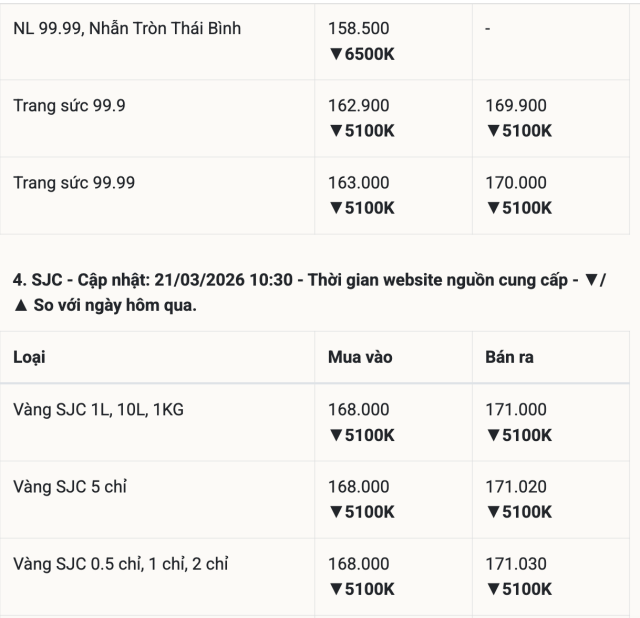
Task: Select the "Trang sức 99.99" row label
Action: click(73, 183)
